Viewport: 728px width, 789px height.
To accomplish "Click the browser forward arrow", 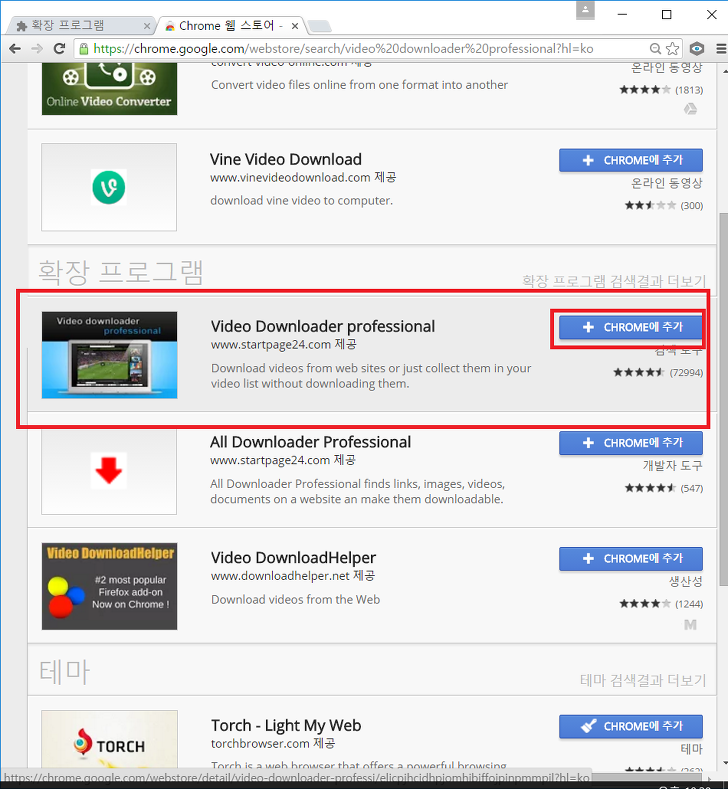I will point(37,49).
